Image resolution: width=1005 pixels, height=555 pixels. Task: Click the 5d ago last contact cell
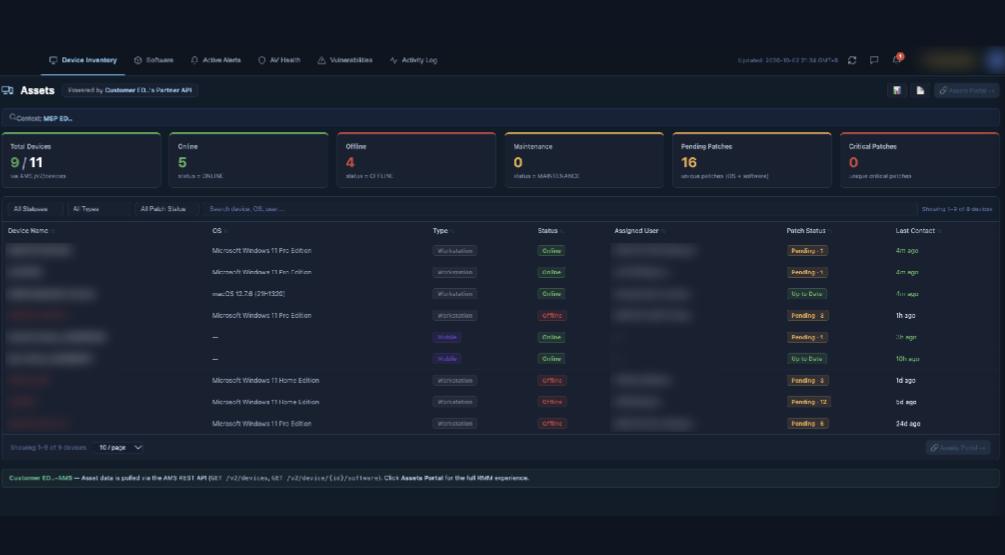pyautogui.click(x=906, y=402)
